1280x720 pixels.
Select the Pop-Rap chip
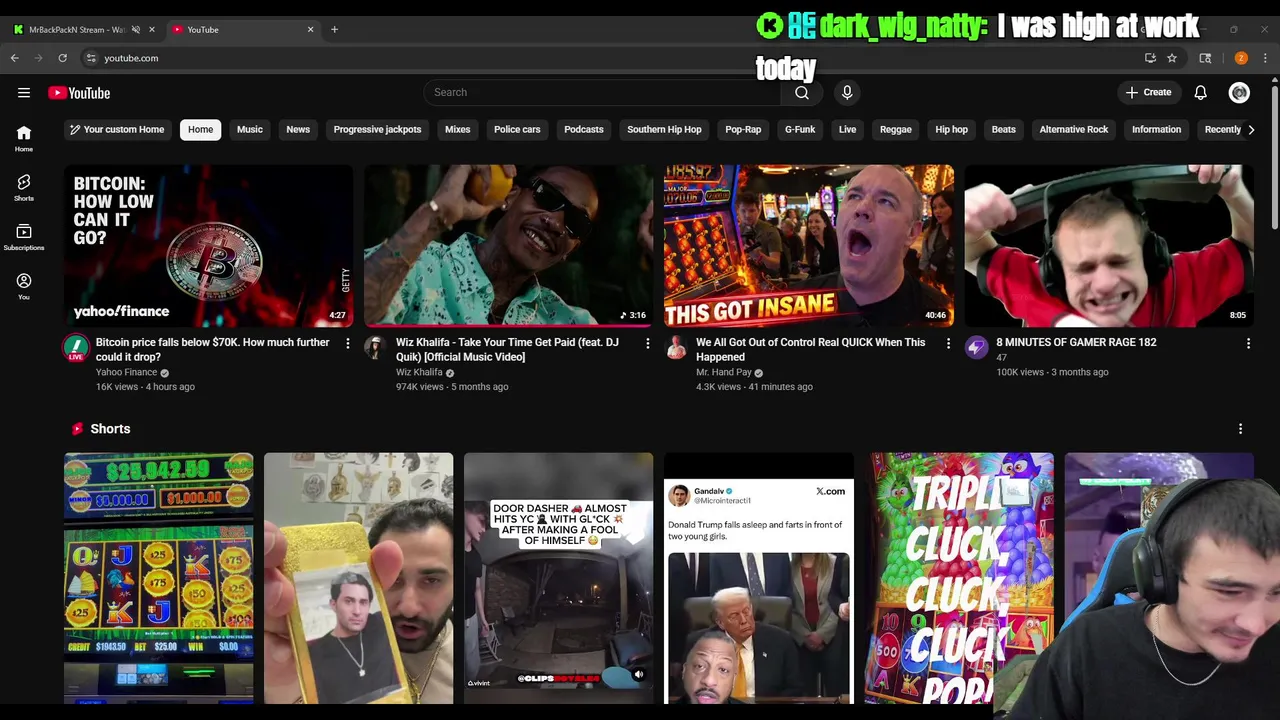tap(743, 129)
